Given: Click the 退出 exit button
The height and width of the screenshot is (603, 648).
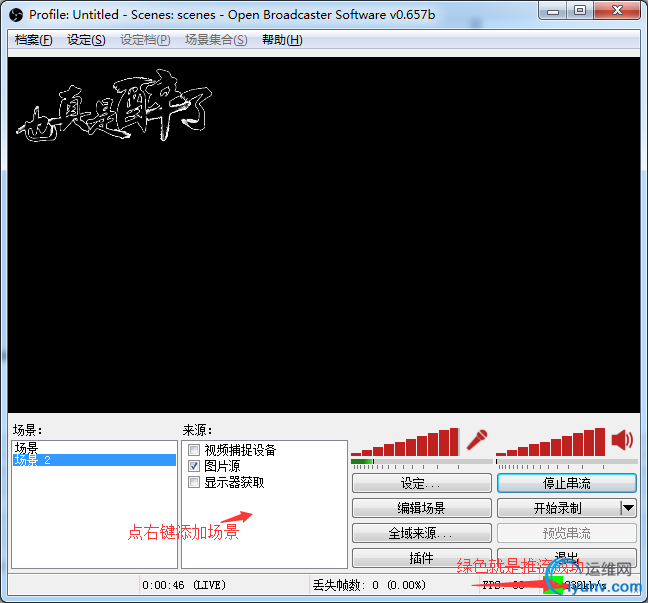Looking at the screenshot, I should 567,558.
